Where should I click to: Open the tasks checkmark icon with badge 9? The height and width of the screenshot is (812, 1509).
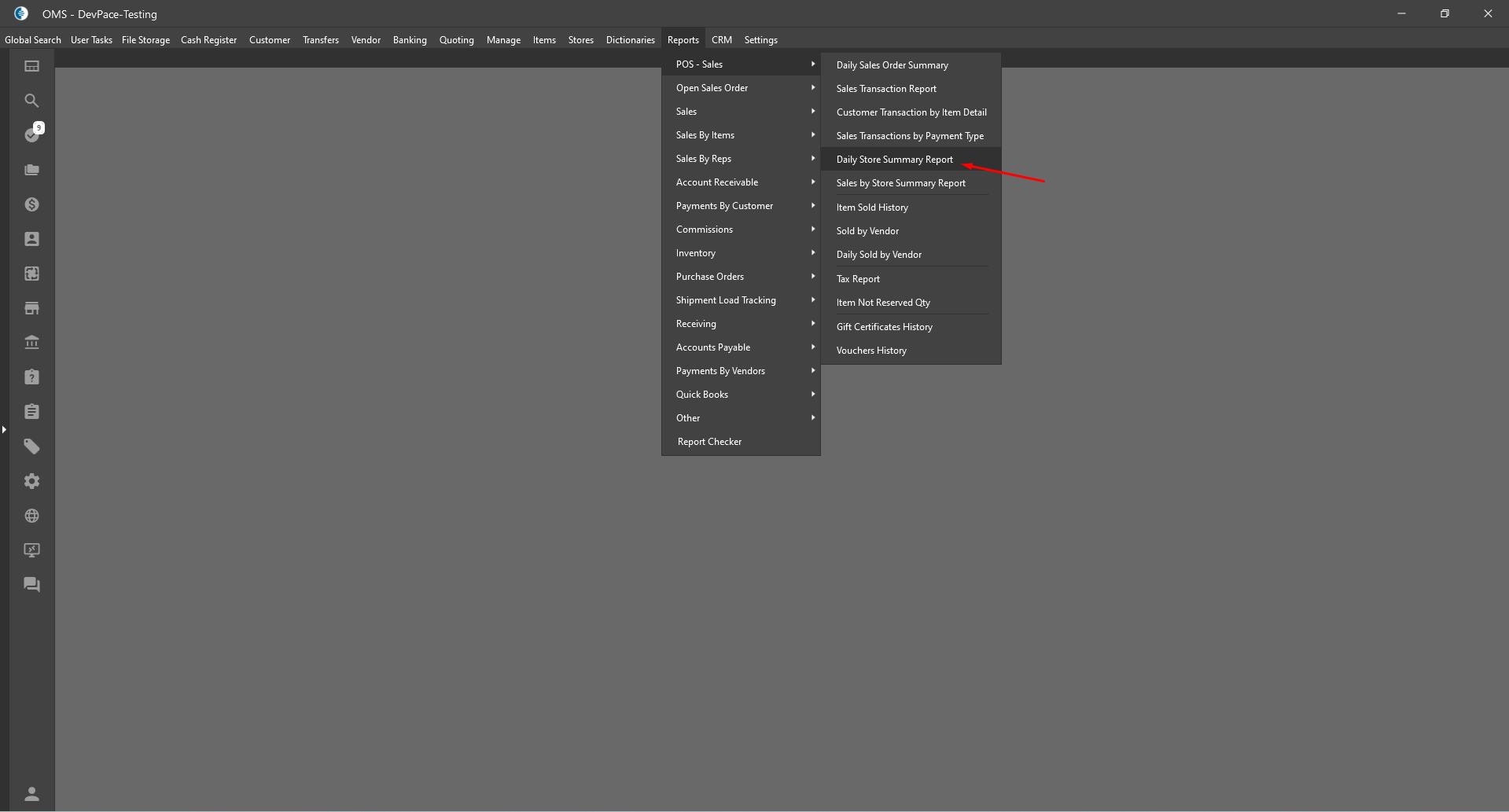click(x=33, y=134)
